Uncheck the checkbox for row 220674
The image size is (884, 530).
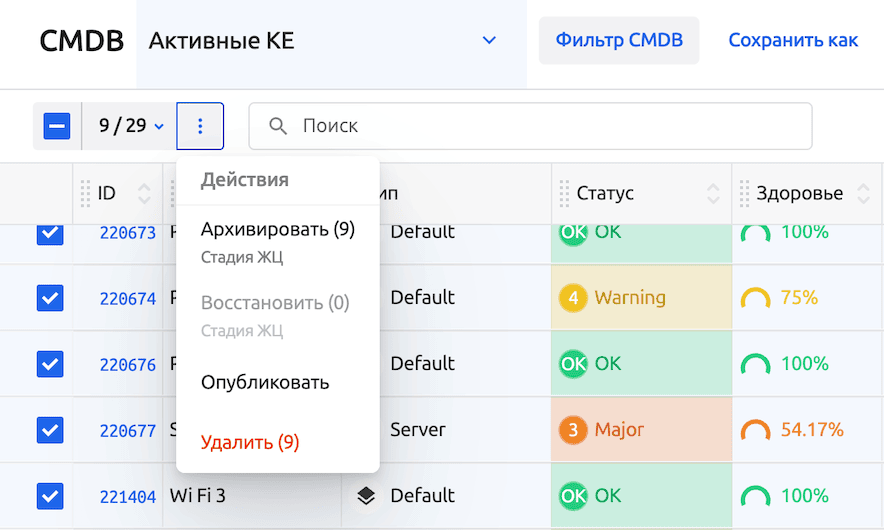[x=50, y=298]
